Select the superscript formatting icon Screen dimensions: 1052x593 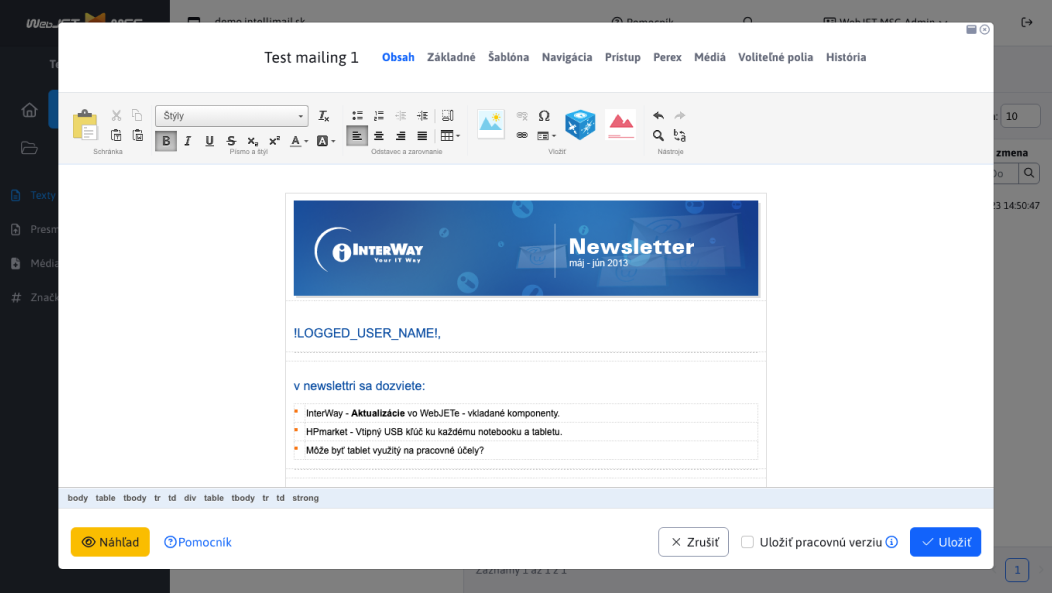coord(274,141)
